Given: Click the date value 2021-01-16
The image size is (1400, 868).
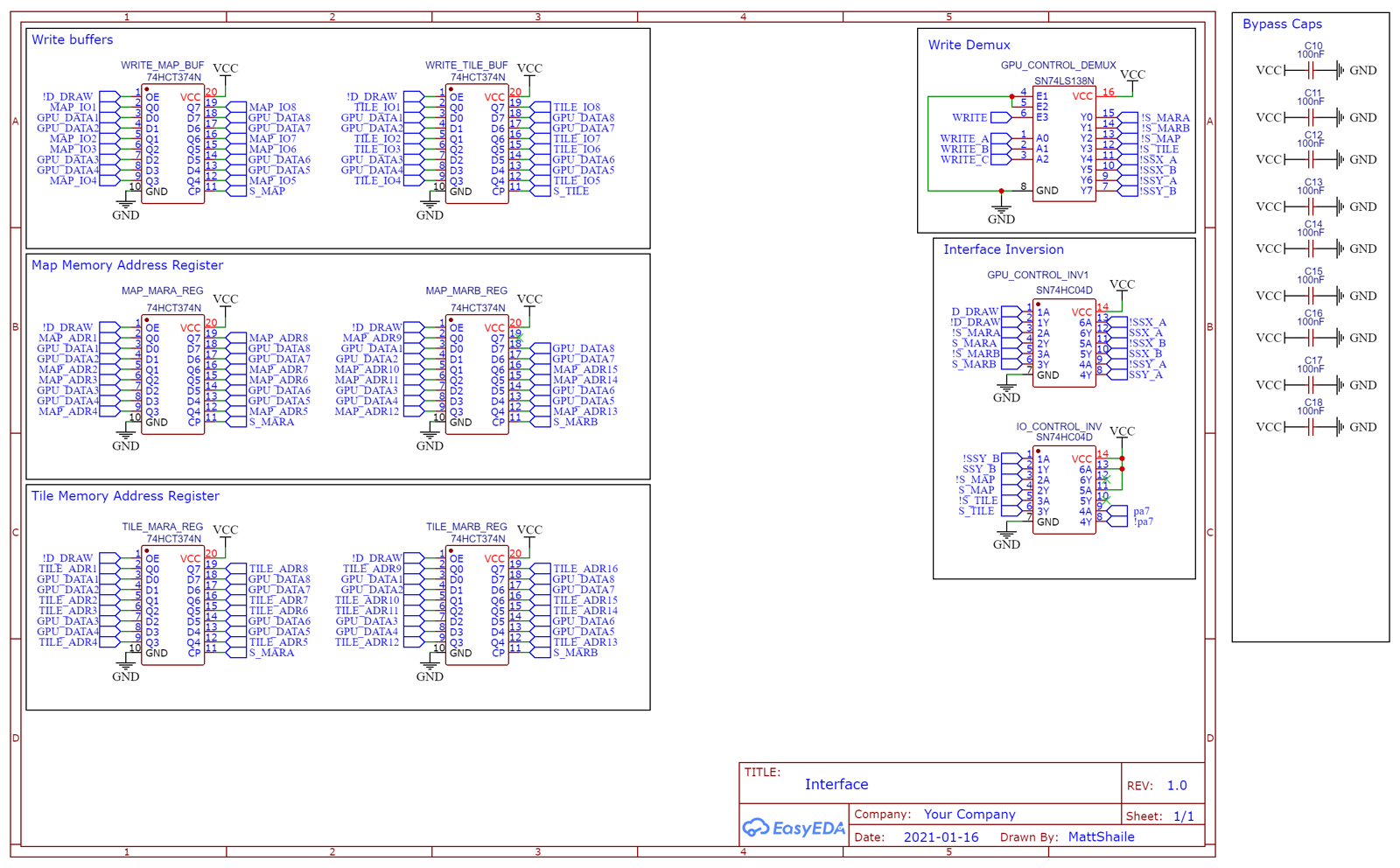Looking at the screenshot, I should [941, 837].
